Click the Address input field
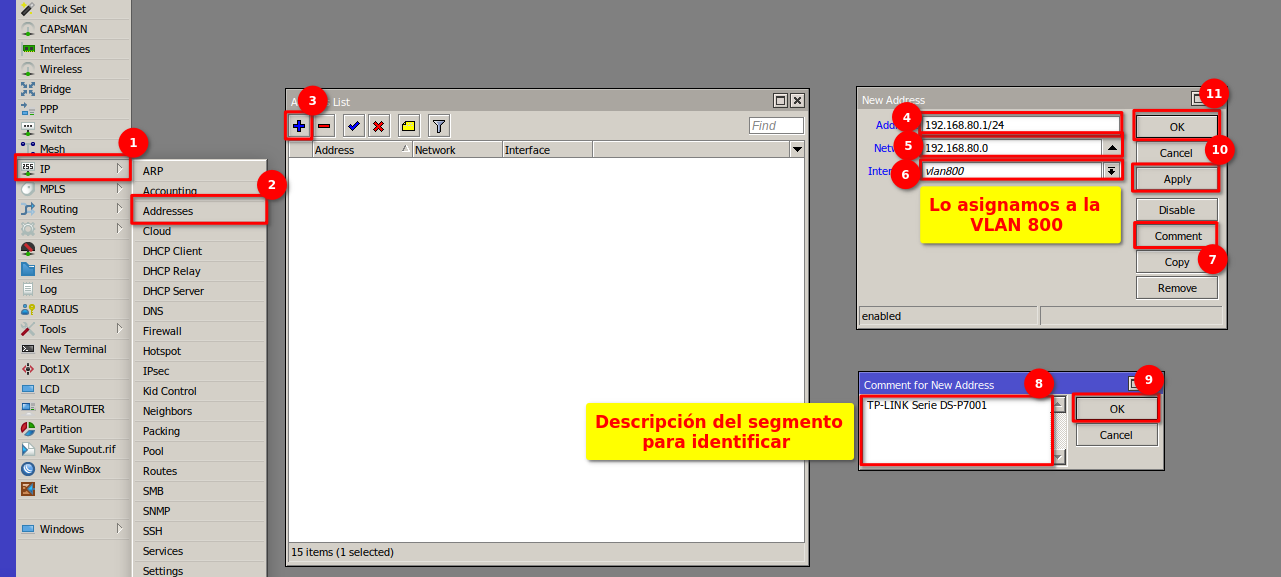 1020,125
